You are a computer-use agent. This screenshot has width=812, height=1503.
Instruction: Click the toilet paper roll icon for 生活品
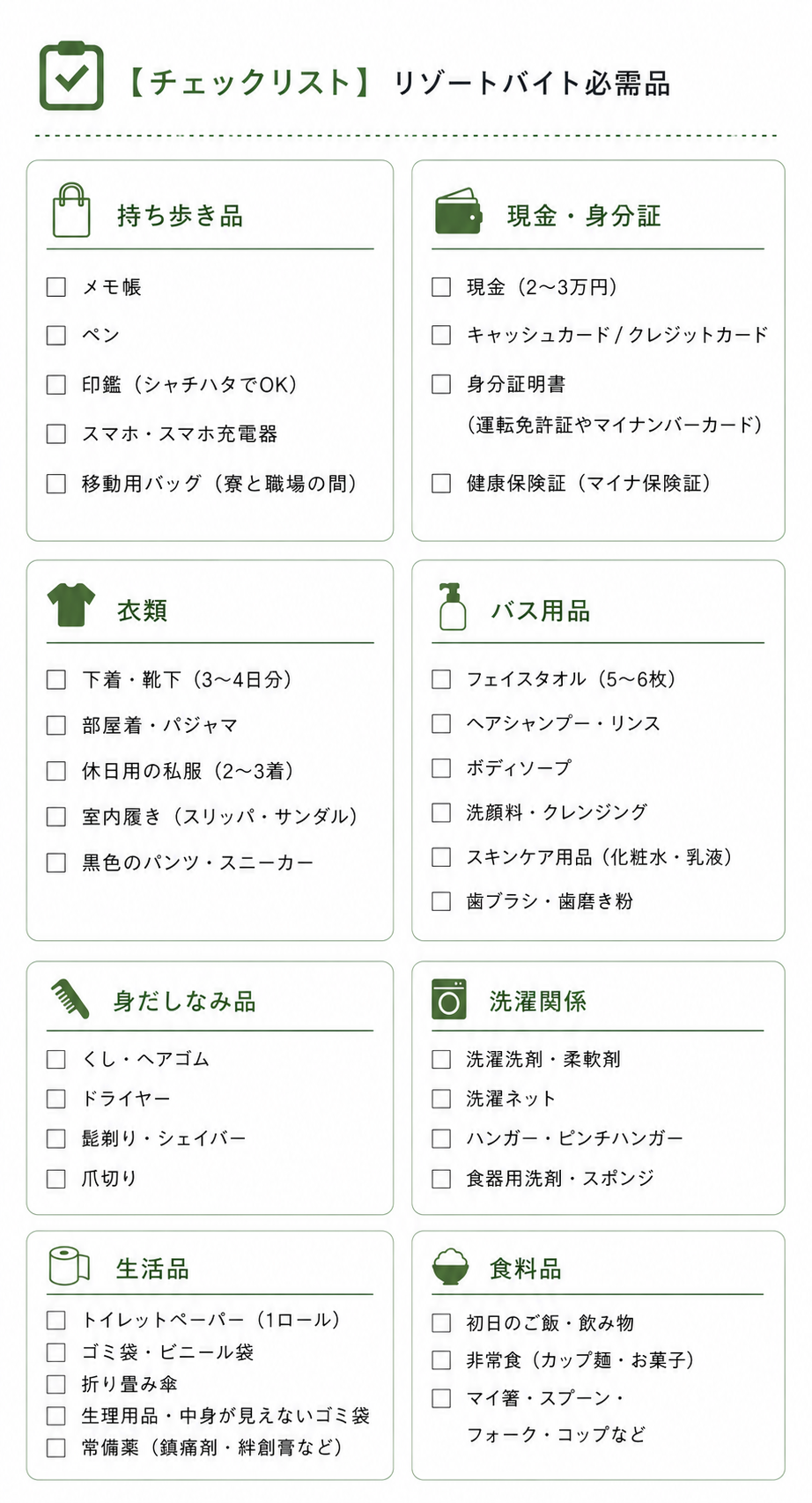click(70, 1266)
